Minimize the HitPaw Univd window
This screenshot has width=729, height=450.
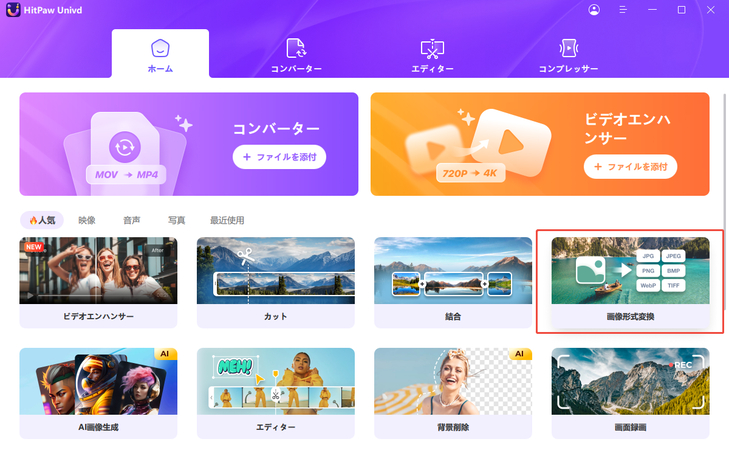[x=652, y=10]
